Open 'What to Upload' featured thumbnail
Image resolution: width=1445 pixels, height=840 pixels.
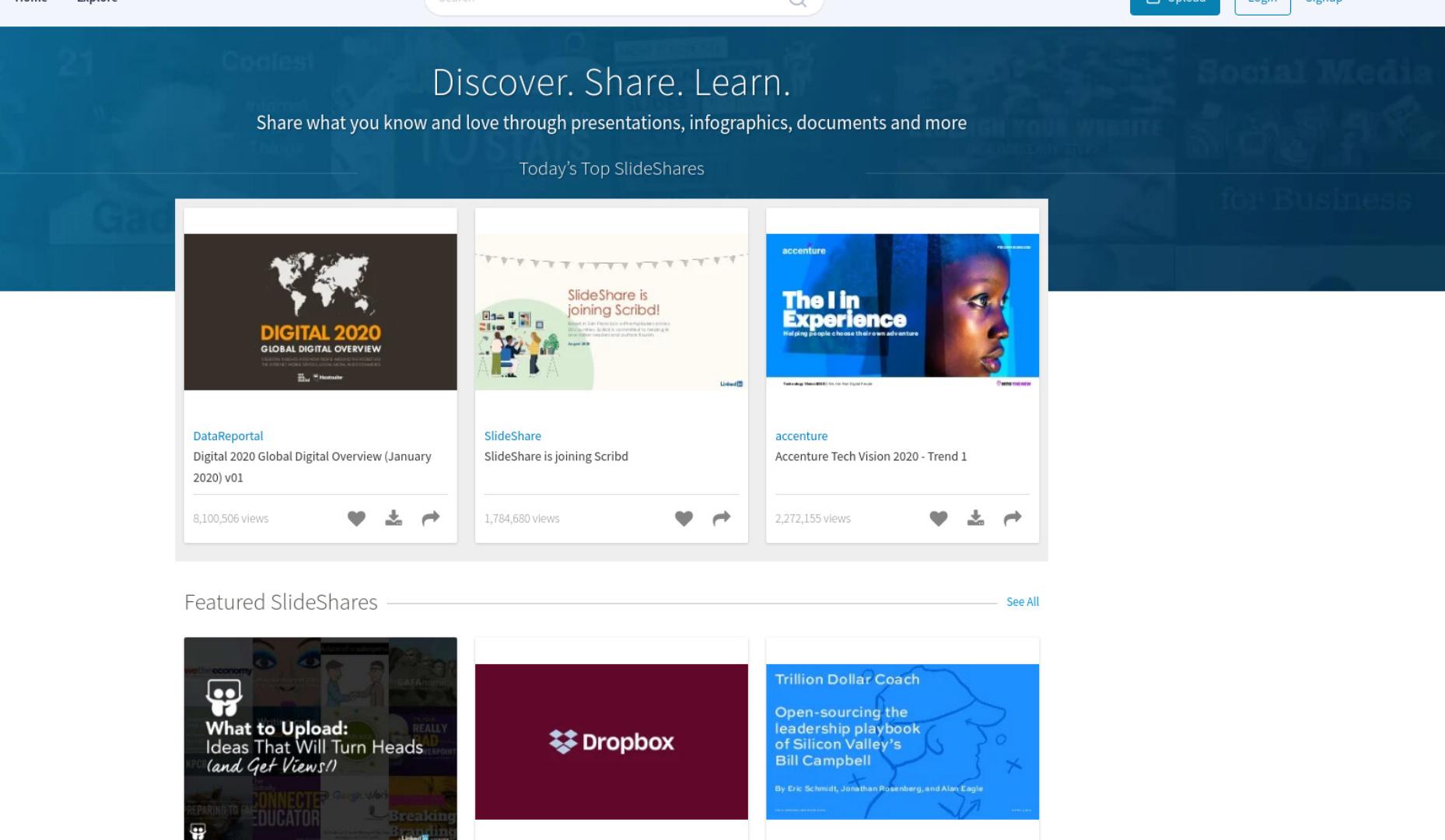pyautogui.click(x=320, y=739)
